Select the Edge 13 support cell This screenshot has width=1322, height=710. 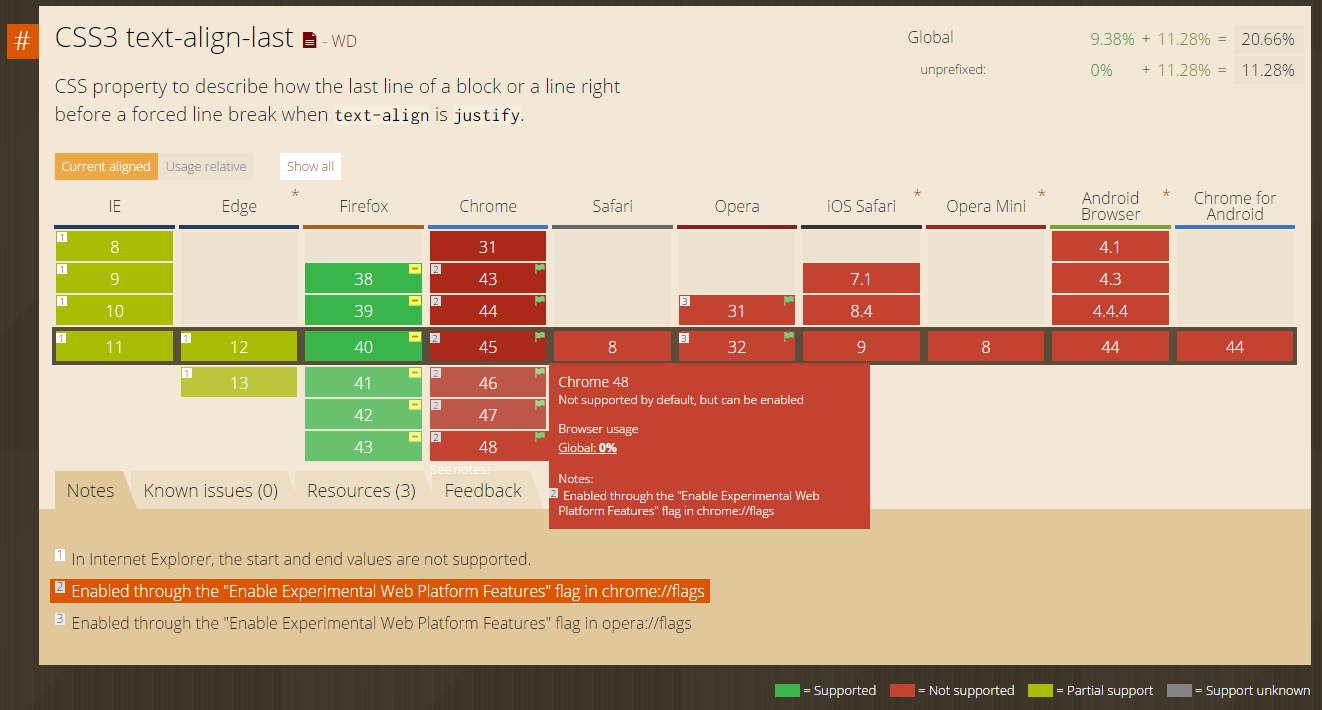click(x=239, y=383)
